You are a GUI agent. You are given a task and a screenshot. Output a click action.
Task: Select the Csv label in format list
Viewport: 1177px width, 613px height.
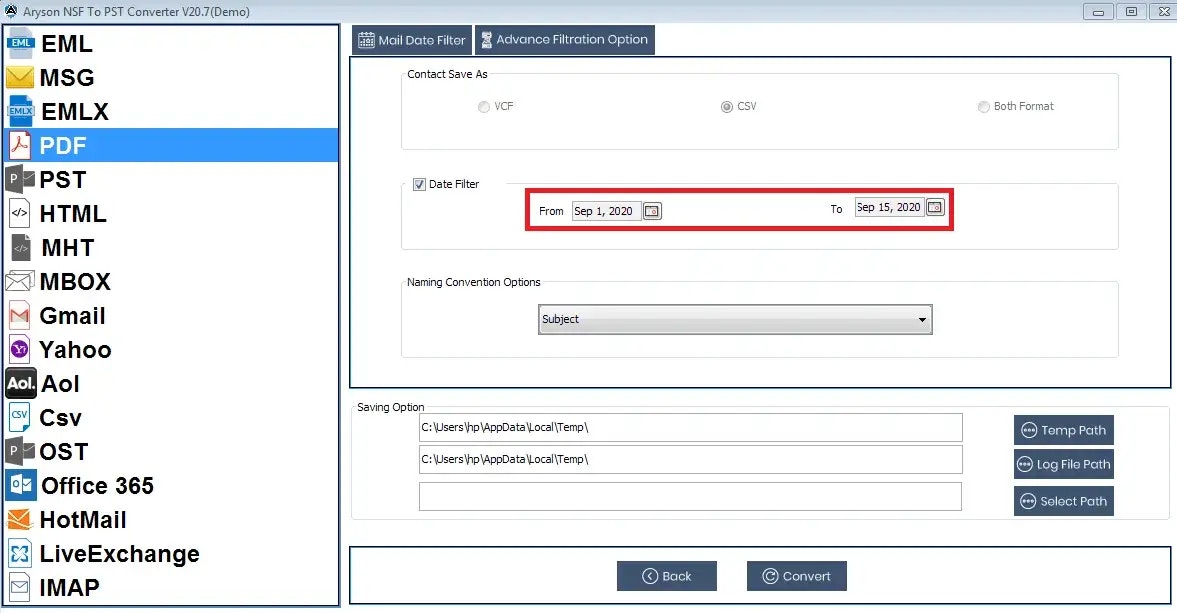coord(61,417)
